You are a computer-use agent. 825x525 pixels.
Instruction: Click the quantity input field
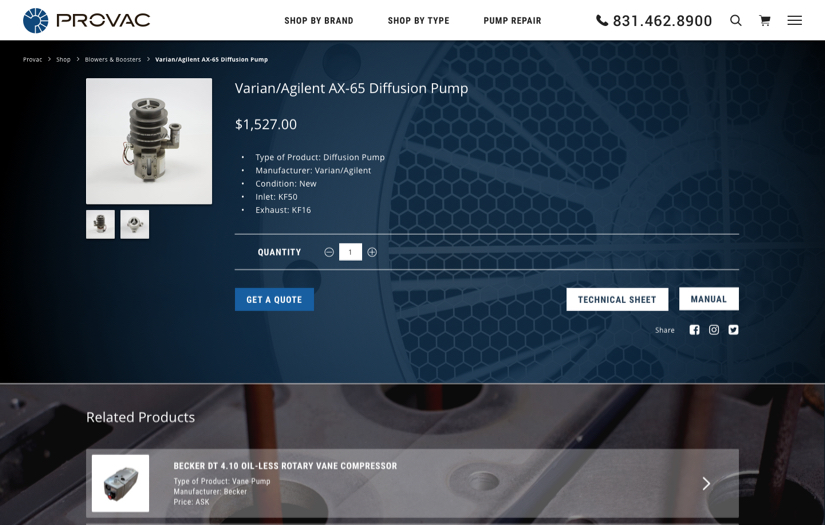[350, 252]
